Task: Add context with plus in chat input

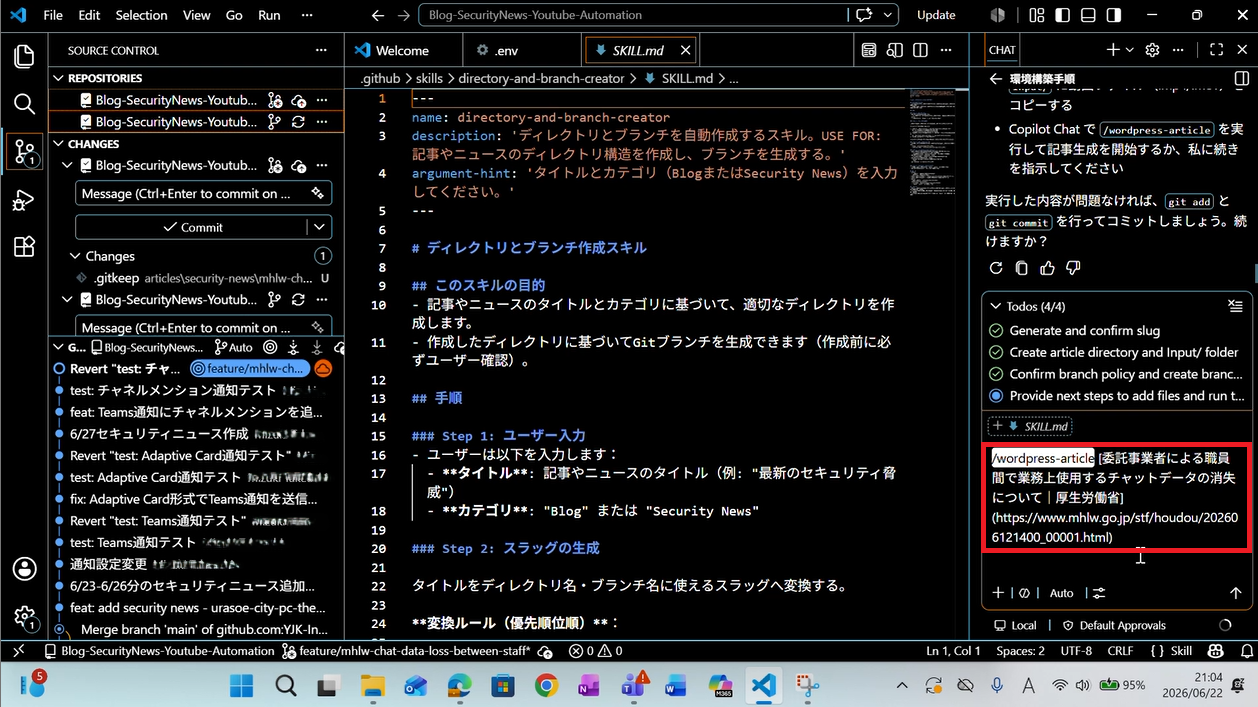Action: [x=998, y=593]
